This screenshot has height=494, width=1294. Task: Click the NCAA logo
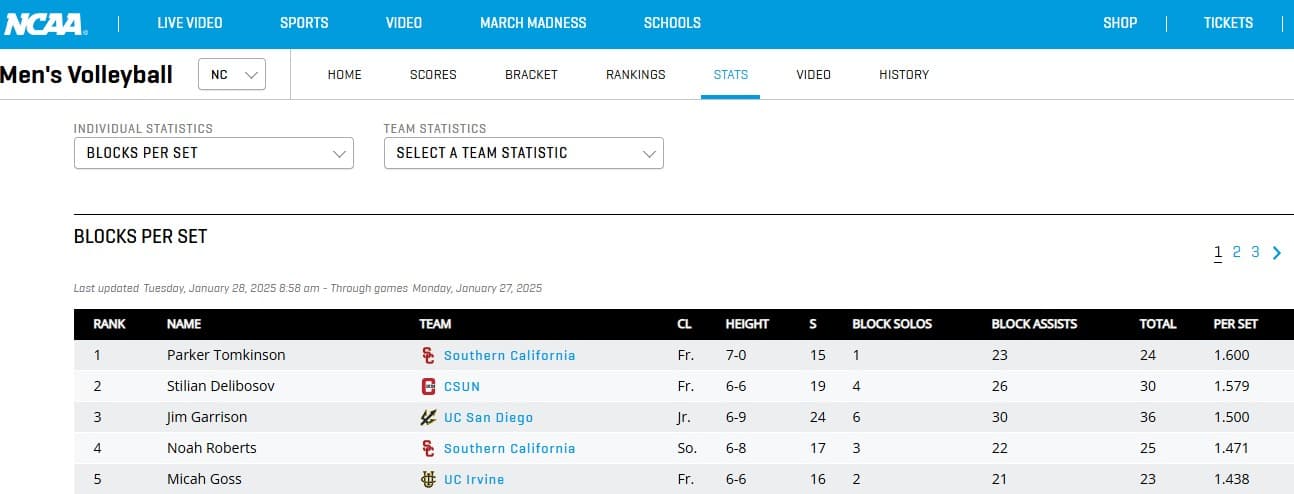pos(44,23)
